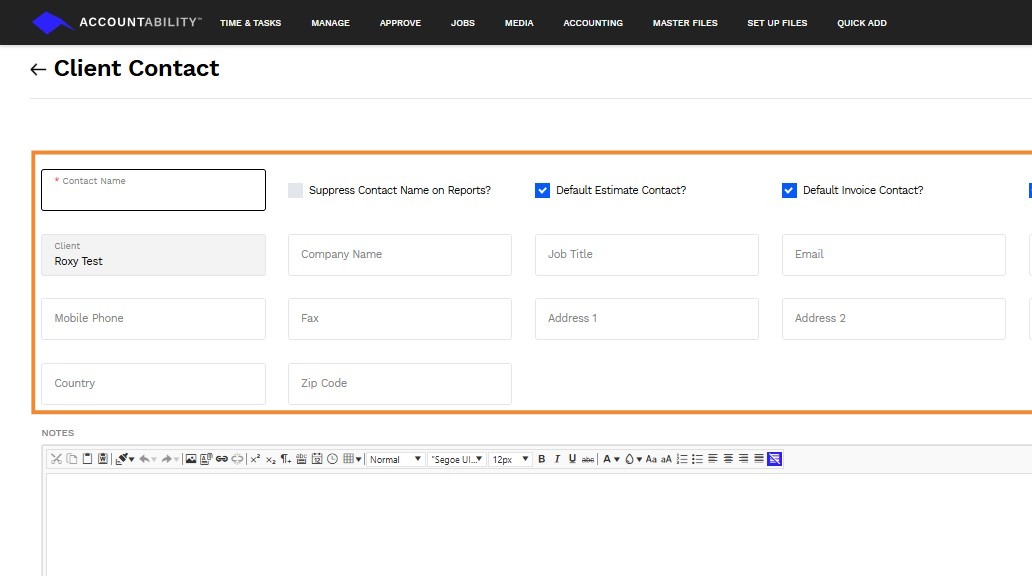Run the spell check abc icon

point(301,459)
